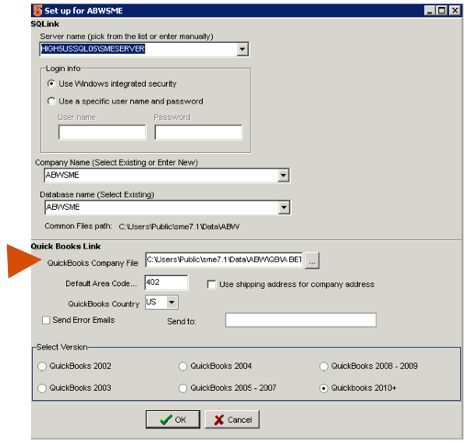Click the Password input box
Screen dimensions: 464x444
coord(198,132)
